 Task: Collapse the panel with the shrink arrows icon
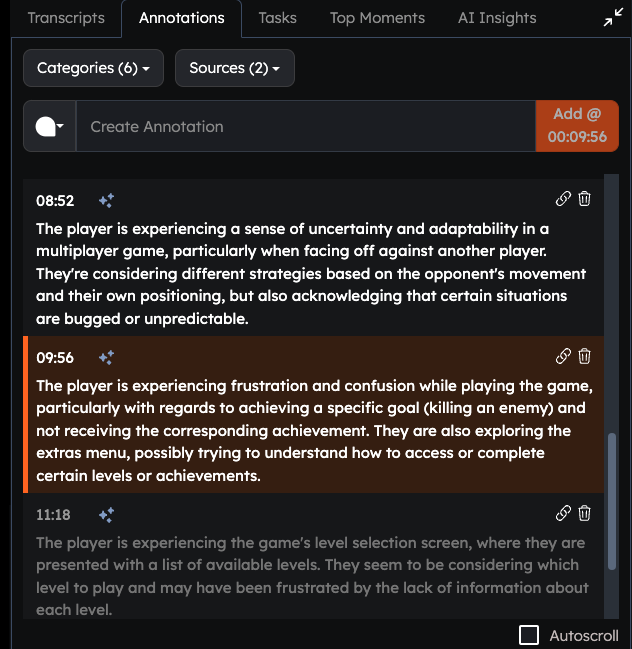click(613, 17)
